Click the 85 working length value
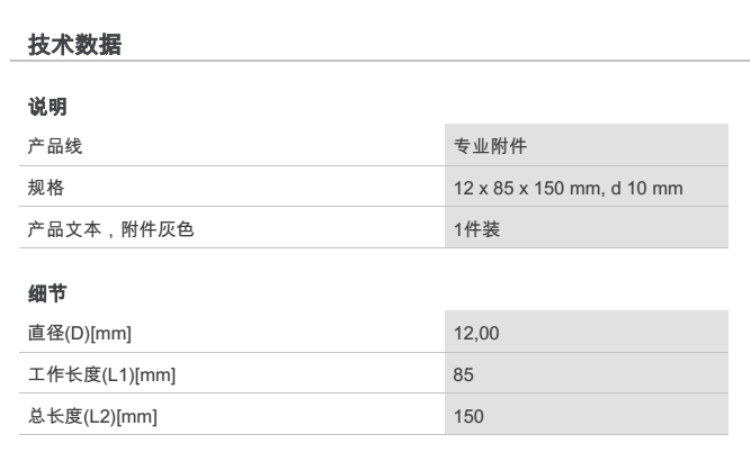The image size is (750, 452). 464,375
